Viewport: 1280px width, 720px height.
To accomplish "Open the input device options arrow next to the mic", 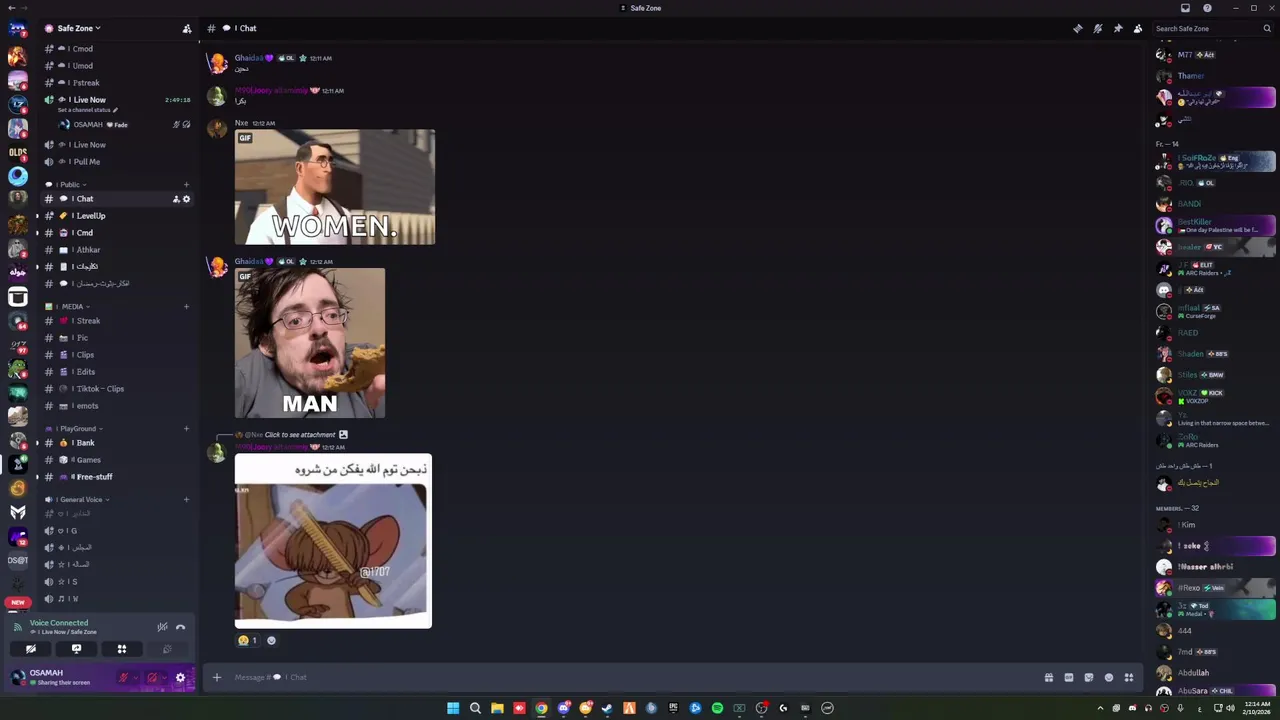I will click(136, 677).
